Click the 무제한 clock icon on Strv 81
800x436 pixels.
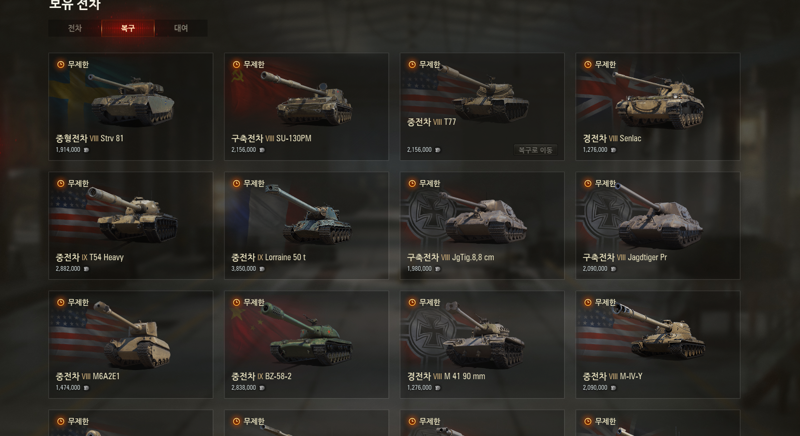[x=61, y=64]
